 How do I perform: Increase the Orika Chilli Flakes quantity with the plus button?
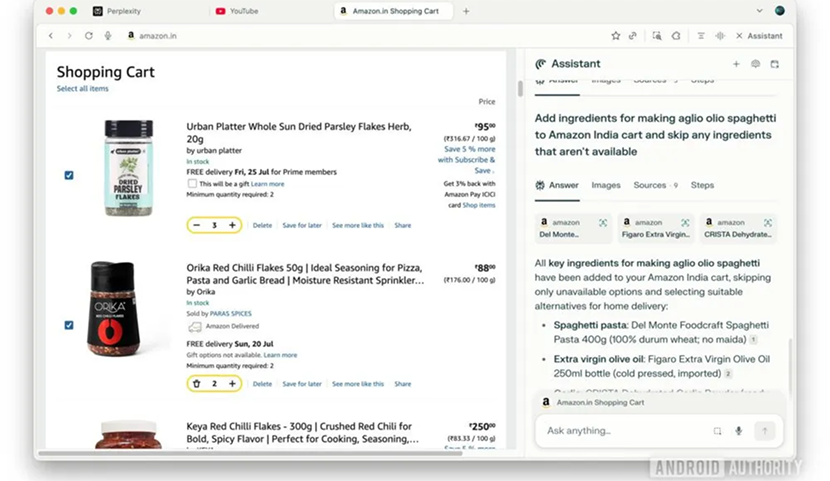(232, 384)
